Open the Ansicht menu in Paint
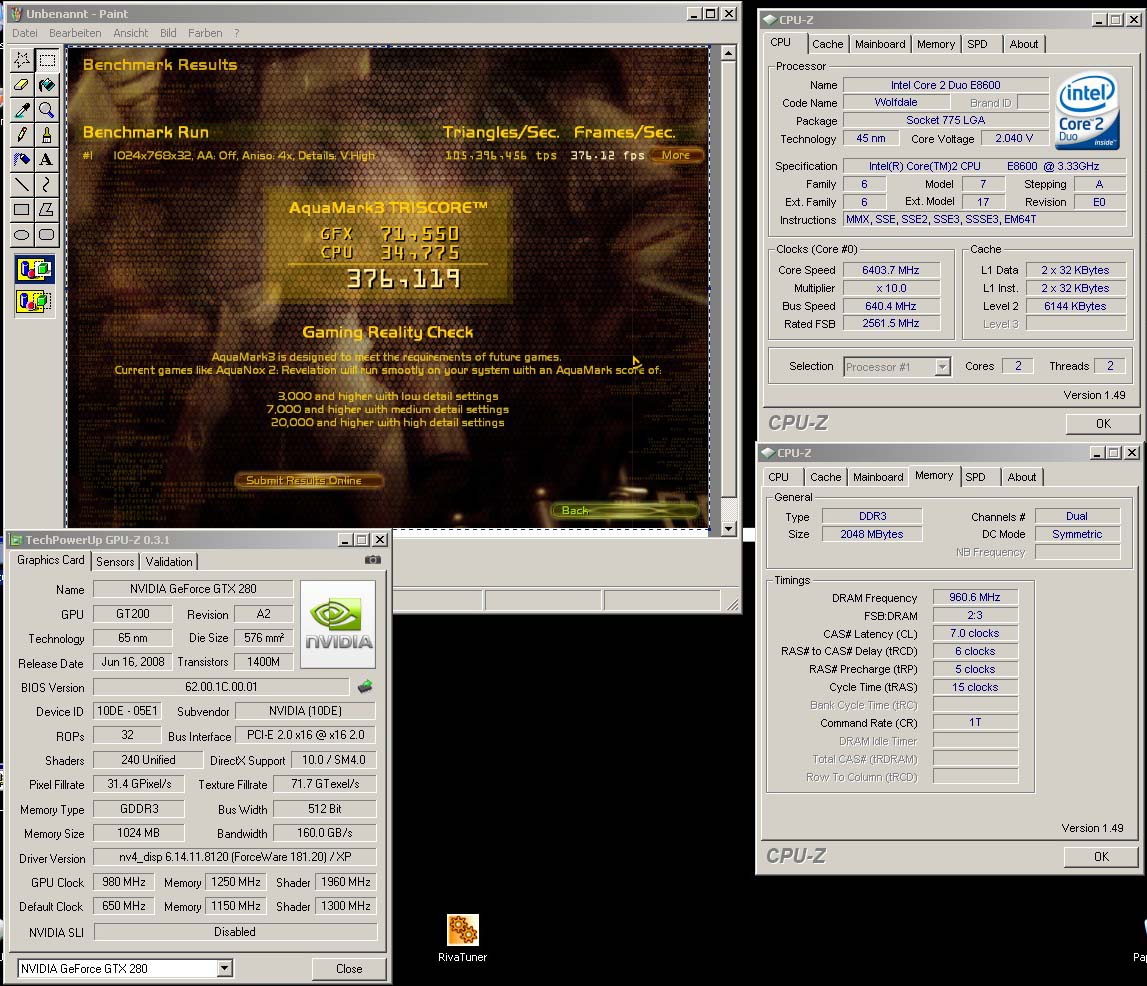The image size is (1147, 986). (130, 33)
